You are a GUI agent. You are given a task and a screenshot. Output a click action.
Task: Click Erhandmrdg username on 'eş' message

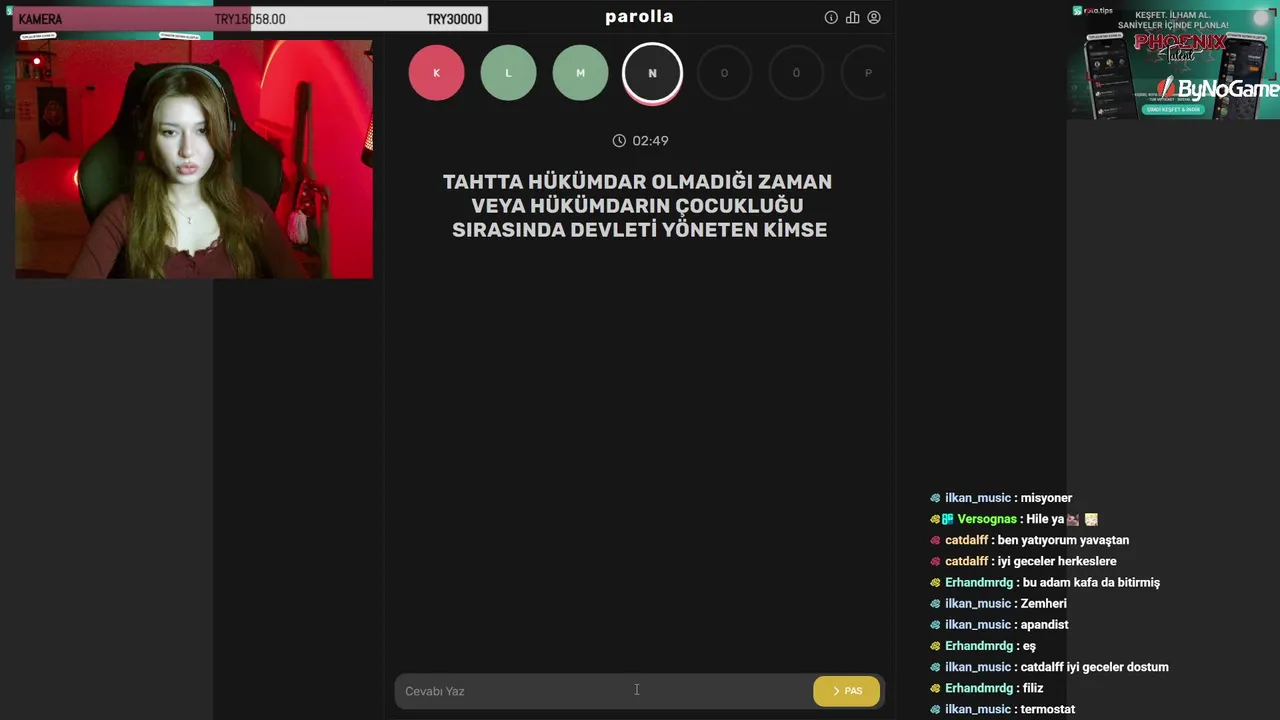point(979,646)
